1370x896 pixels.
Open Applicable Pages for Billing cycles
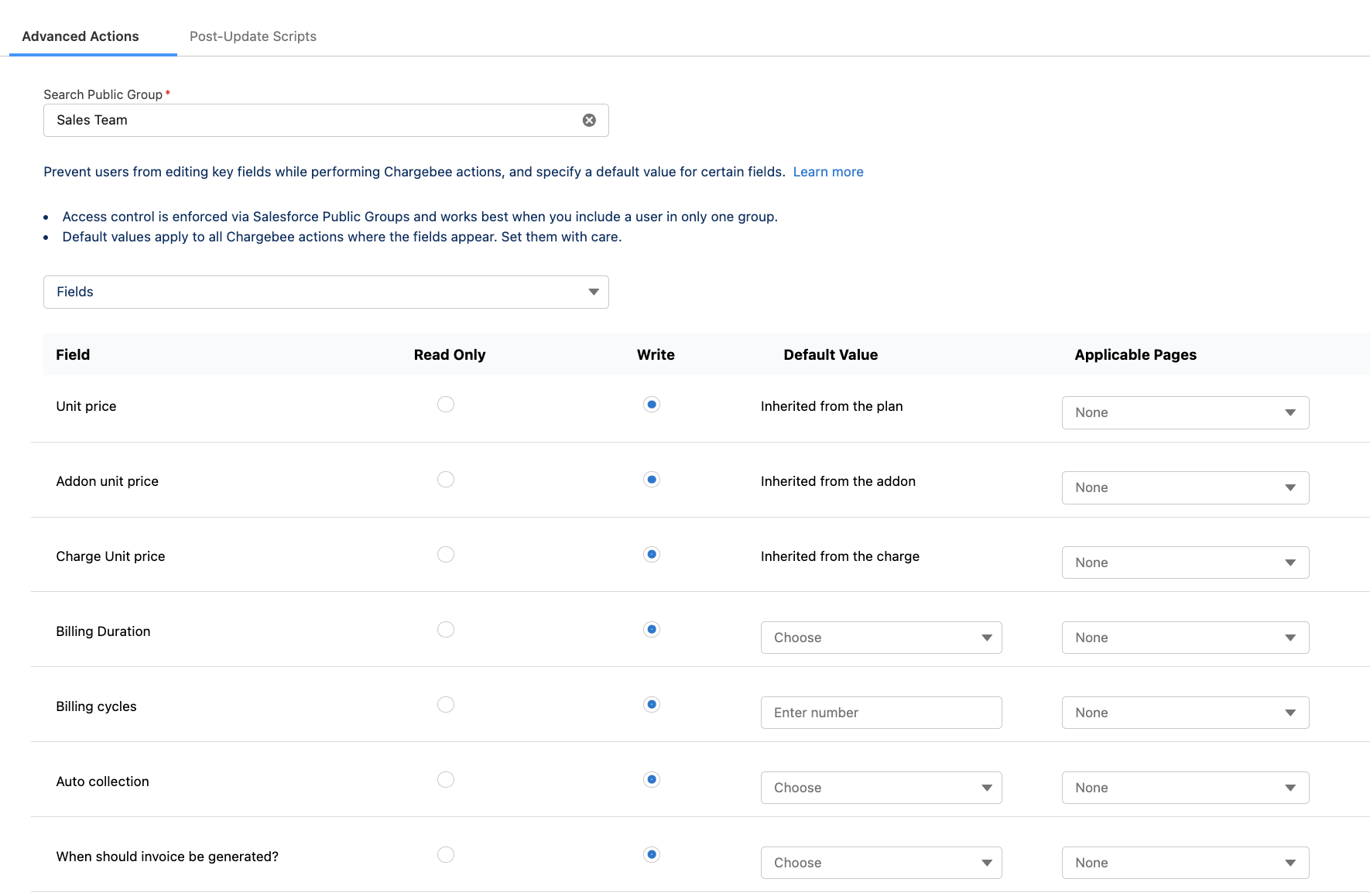click(x=1184, y=713)
